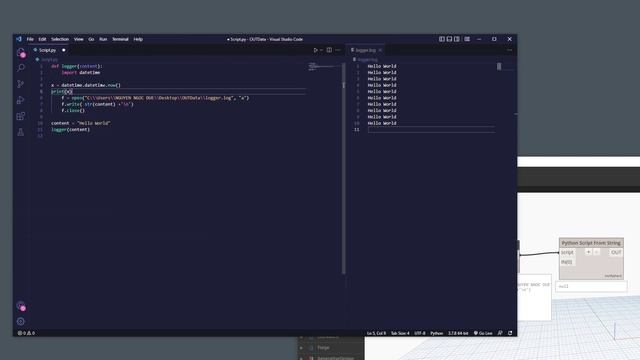The height and width of the screenshot is (360, 640).
Task: Open the File menu
Action: tap(30, 39)
